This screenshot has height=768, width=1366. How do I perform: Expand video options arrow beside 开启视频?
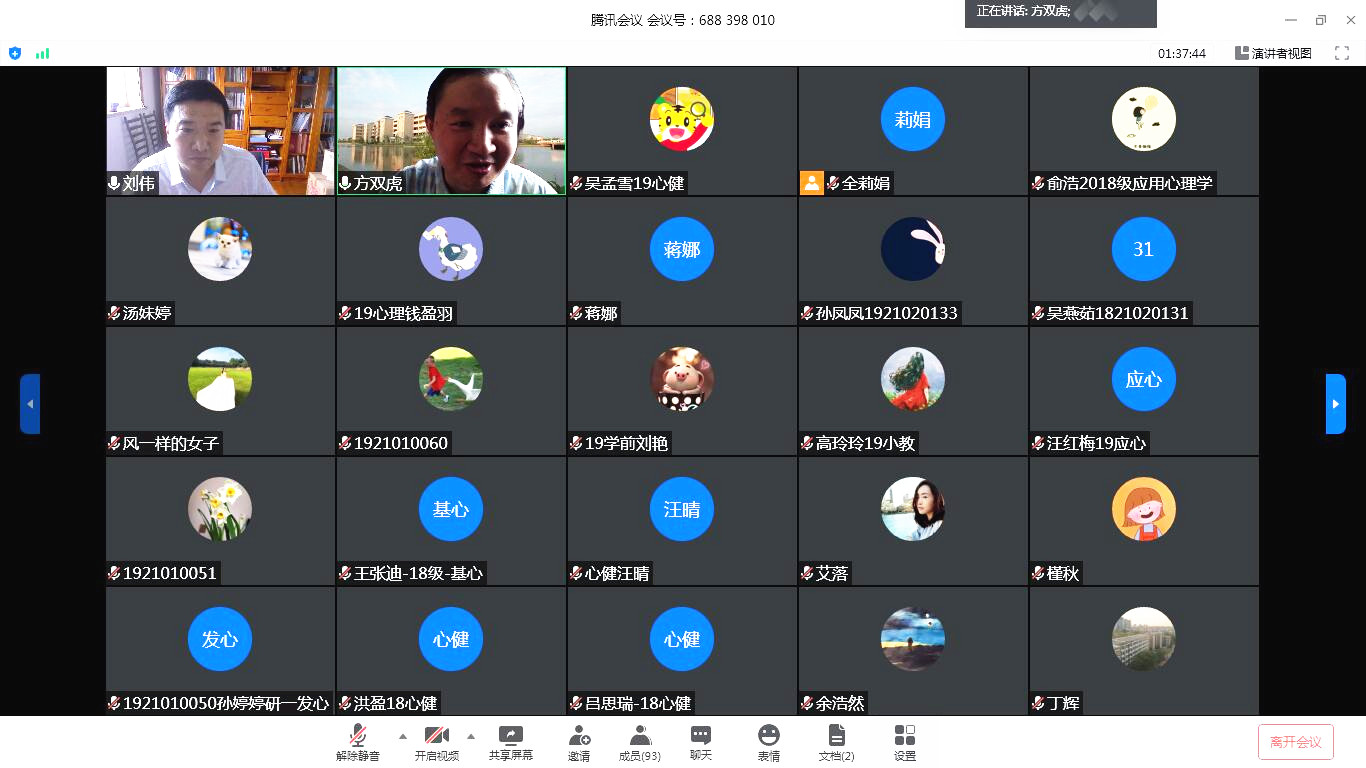click(x=471, y=736)
